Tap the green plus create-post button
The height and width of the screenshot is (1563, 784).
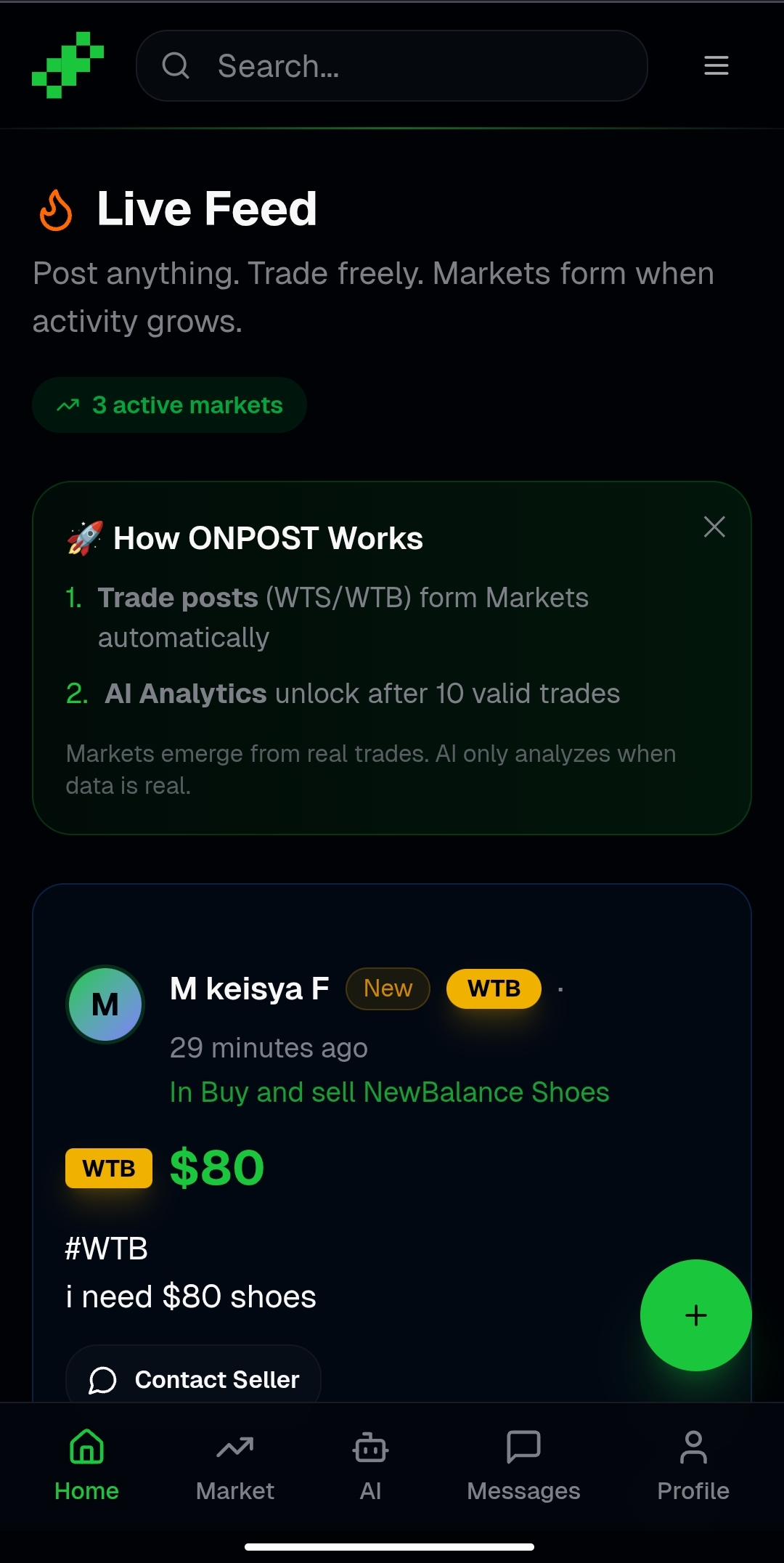696,1315
